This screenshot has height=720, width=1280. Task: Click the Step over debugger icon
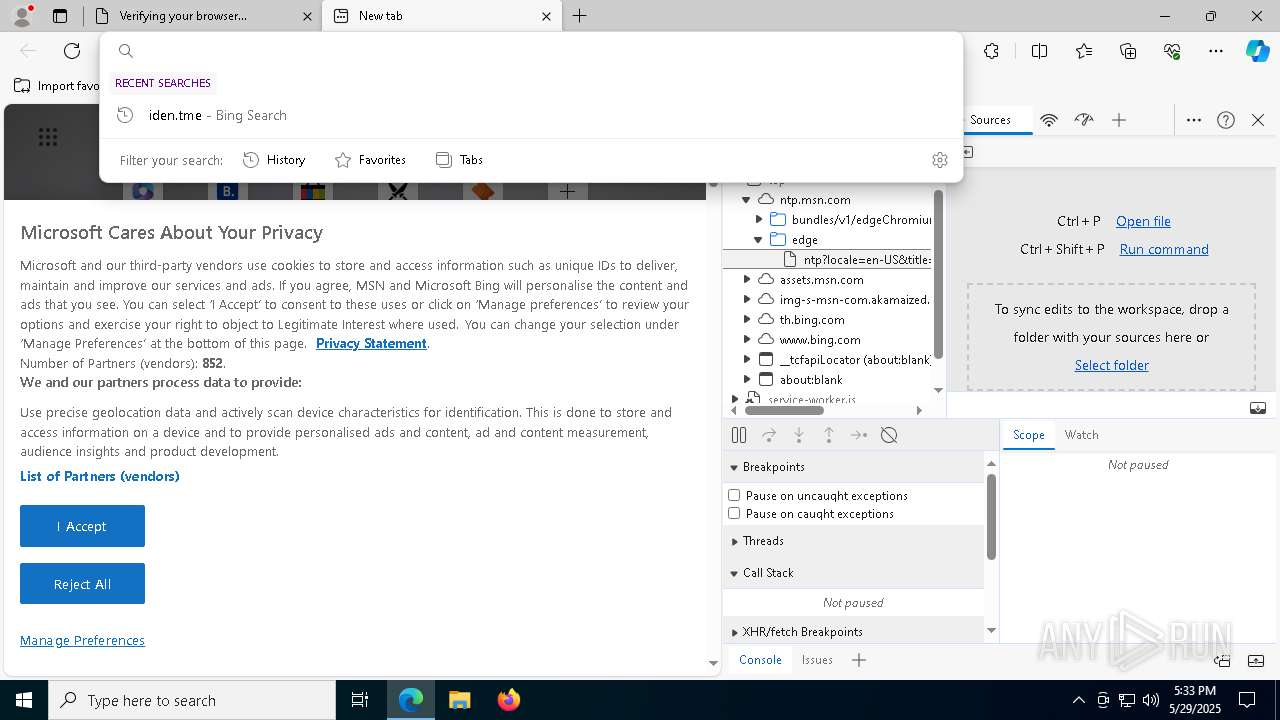click(x=769, y=435)
